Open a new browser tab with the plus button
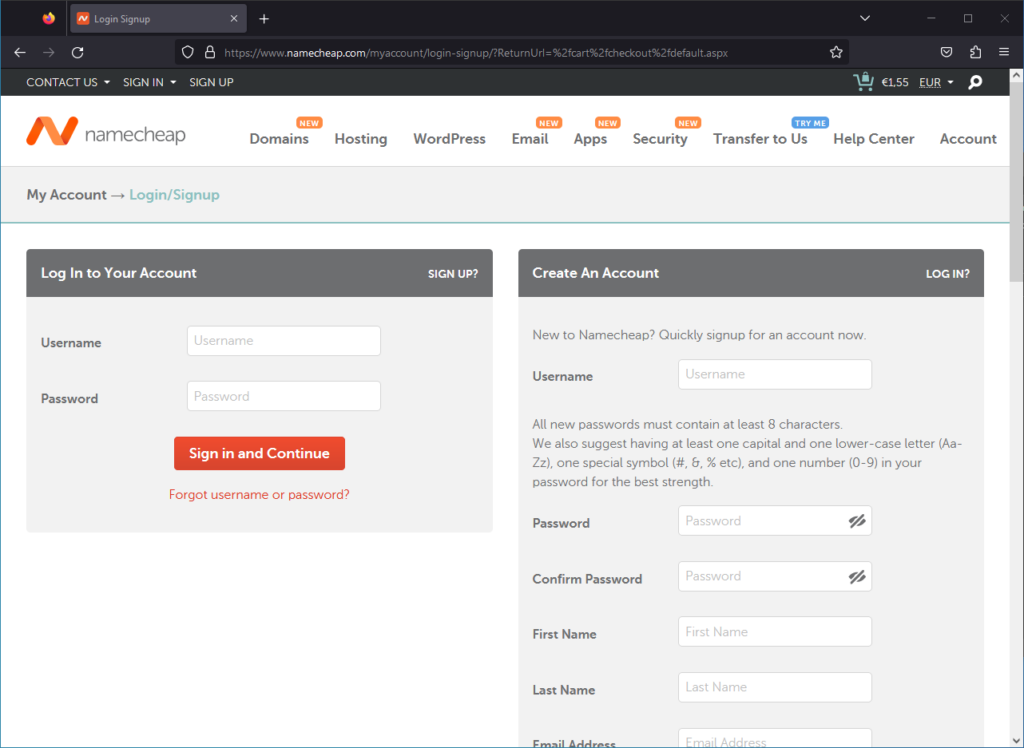Viewport: 1024px width, 748px height. (x=264, y=19)
